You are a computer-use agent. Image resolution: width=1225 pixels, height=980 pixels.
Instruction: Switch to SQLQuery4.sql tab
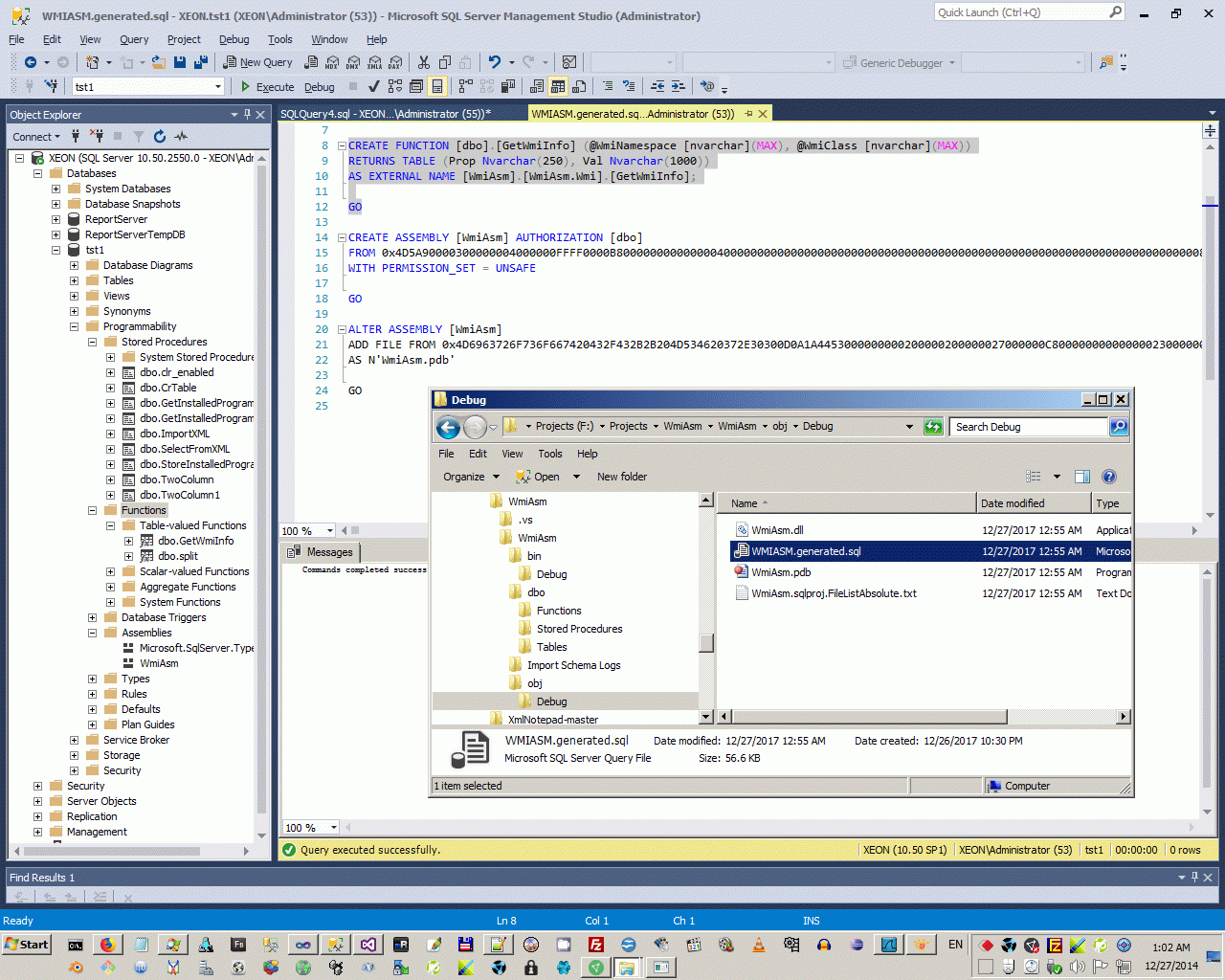(386, 113)
